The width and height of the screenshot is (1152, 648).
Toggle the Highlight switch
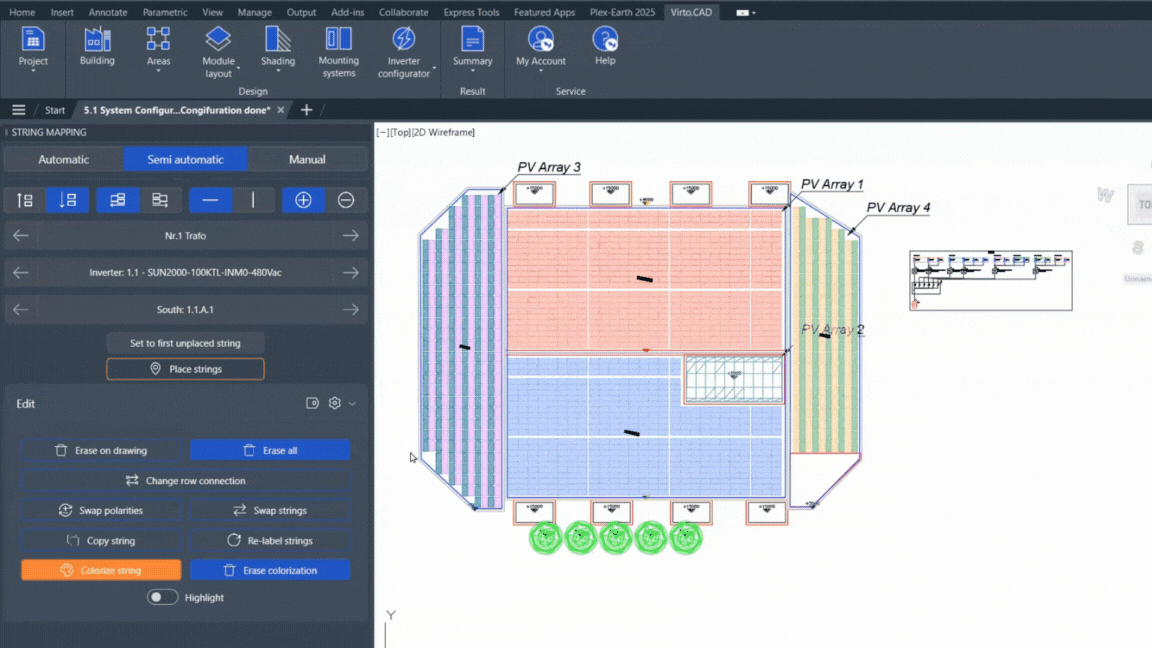[162, 597]
